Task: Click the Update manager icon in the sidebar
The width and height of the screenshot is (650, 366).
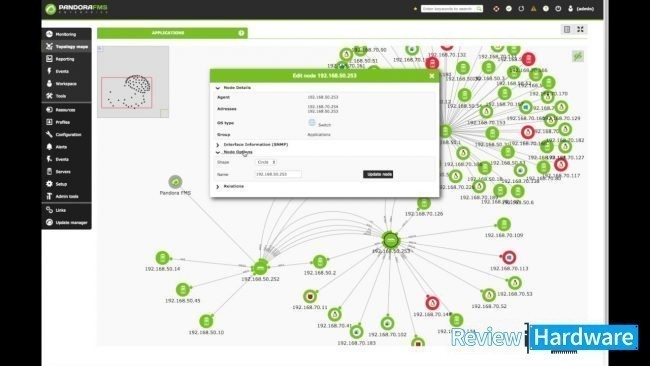Action: [49, 222]
